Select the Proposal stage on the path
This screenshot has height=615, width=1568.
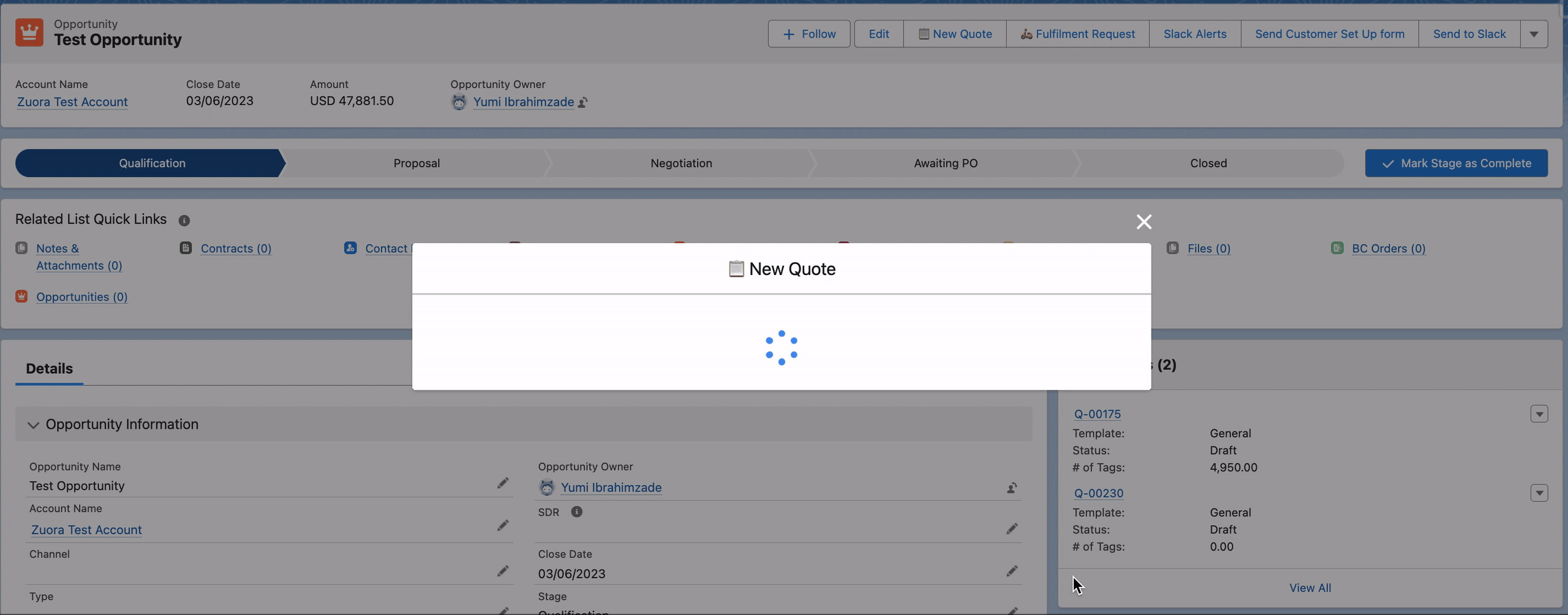coord(417,163)
